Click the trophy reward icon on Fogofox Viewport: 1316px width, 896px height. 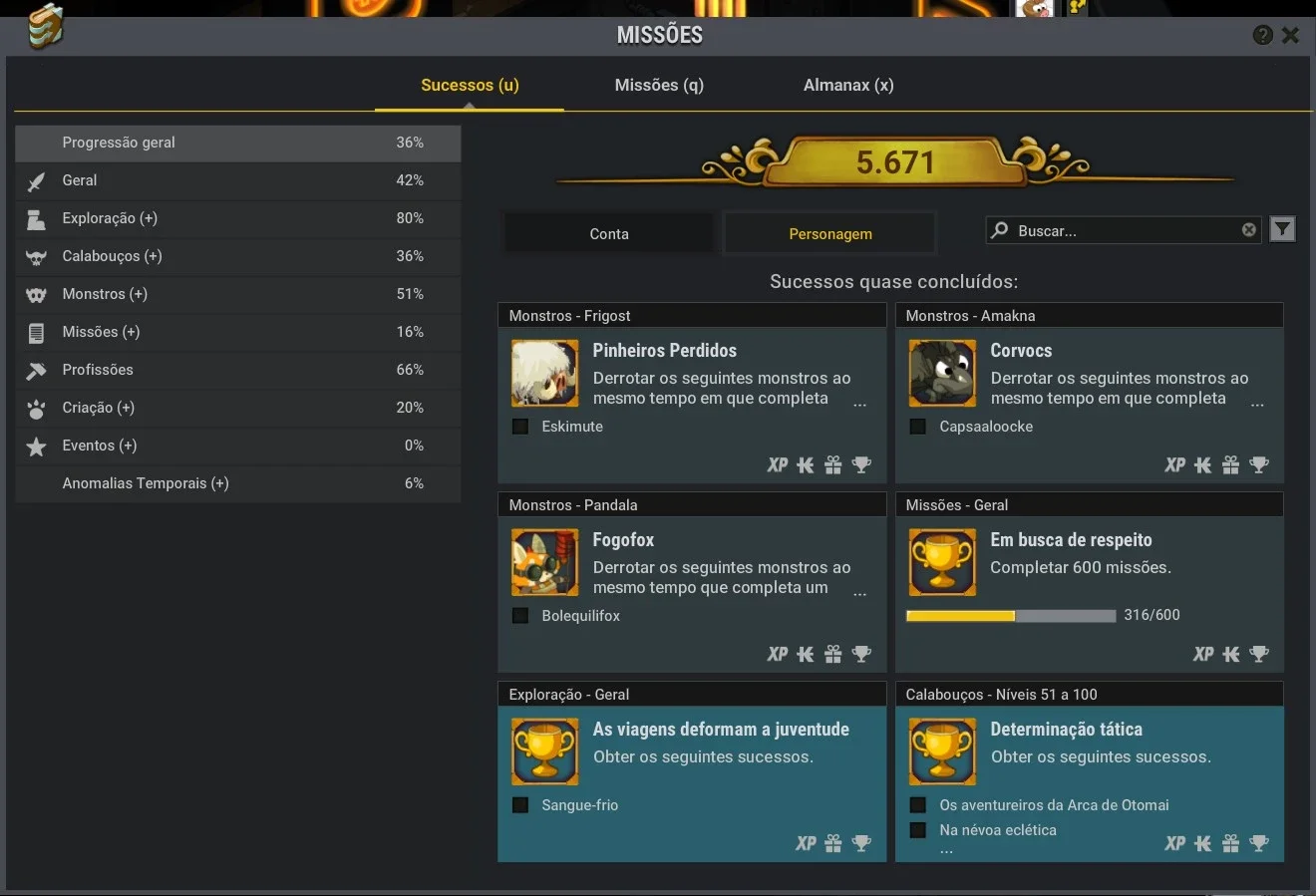click(861, 654)
